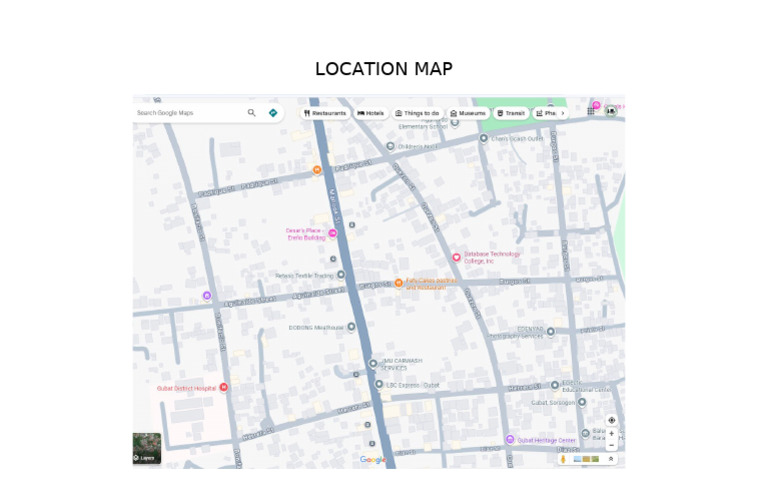
Task: Click the Chan's Coach Outlet pin
Action: tap(483, 138)
